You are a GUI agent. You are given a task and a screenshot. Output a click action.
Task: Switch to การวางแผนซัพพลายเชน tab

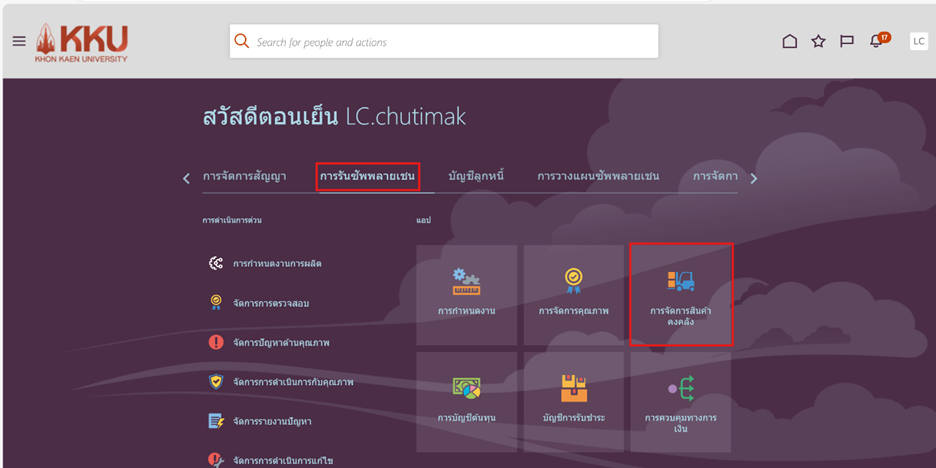598,177
